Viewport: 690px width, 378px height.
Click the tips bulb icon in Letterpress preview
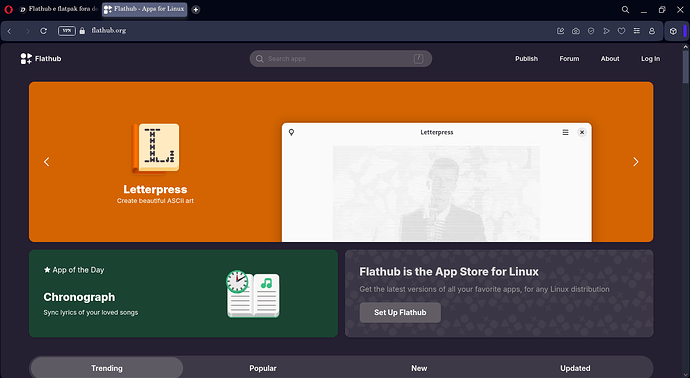point(291,132)
